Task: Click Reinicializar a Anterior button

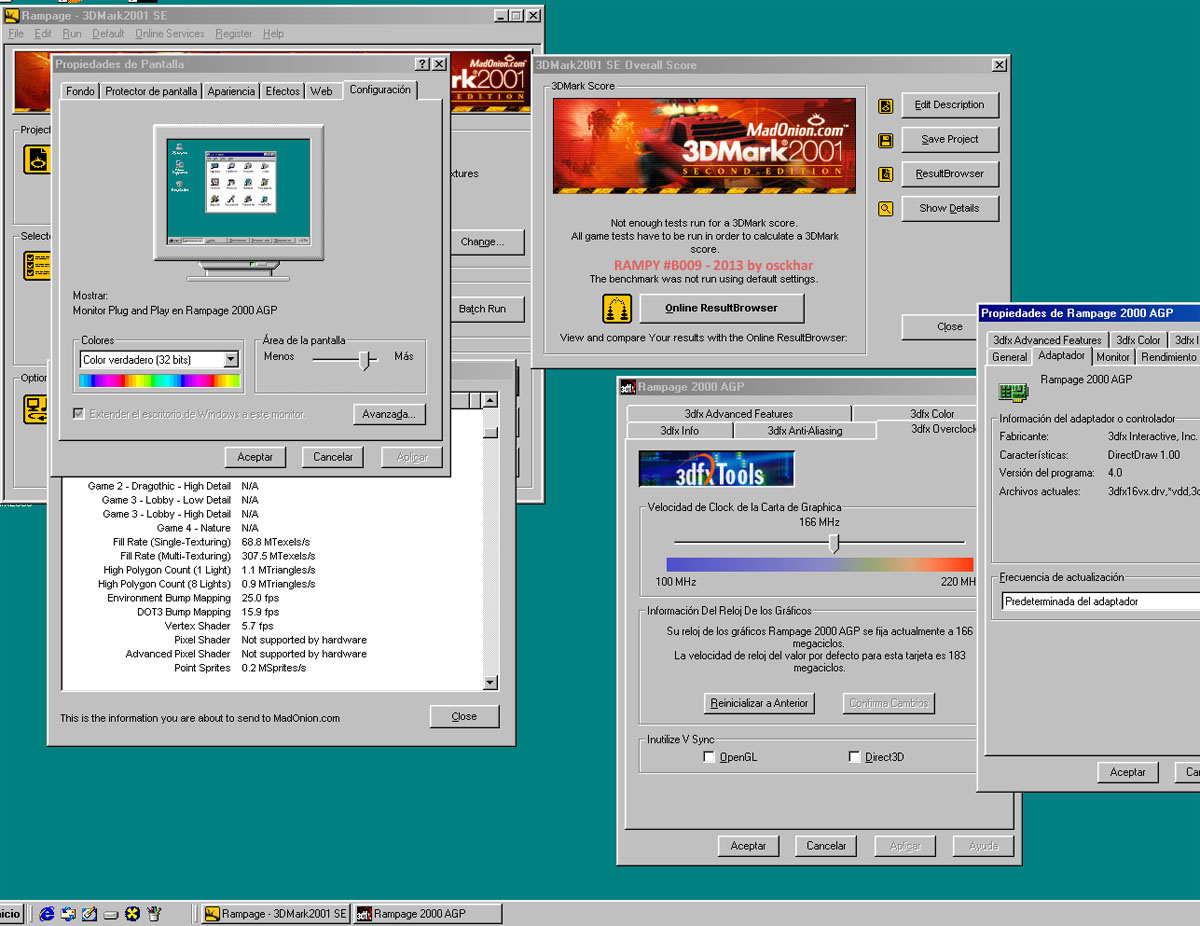Action: click(759, 703)
